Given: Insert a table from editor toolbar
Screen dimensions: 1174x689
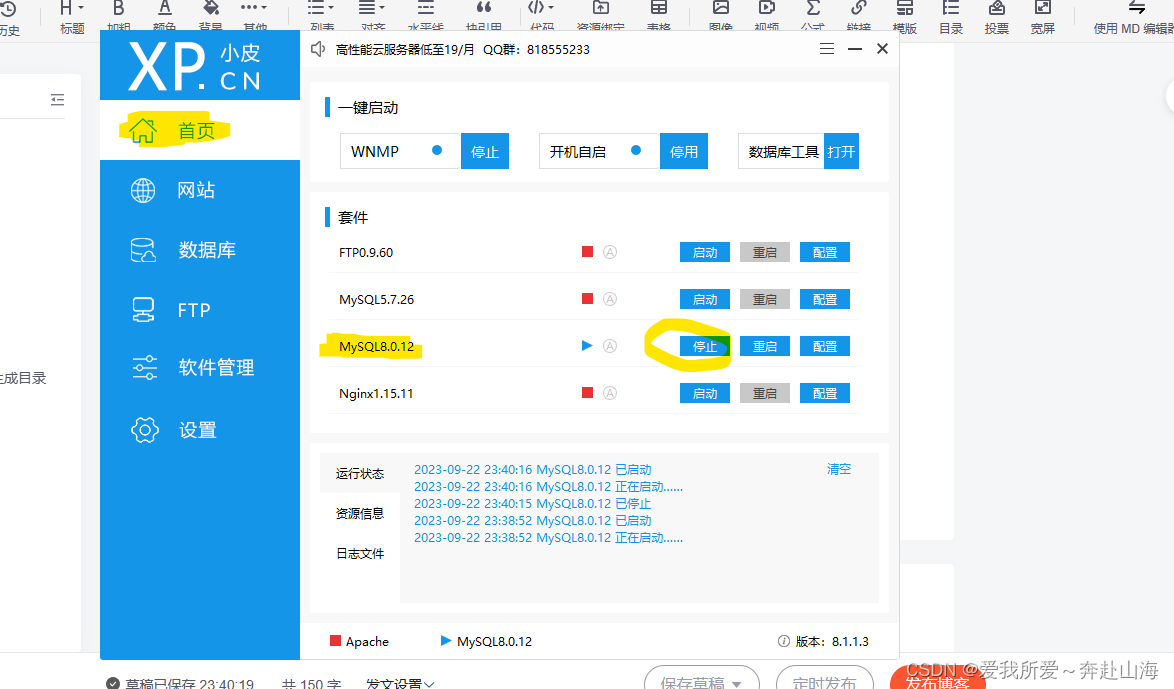Looking at the screenshot, I should (x=659, y=16).
